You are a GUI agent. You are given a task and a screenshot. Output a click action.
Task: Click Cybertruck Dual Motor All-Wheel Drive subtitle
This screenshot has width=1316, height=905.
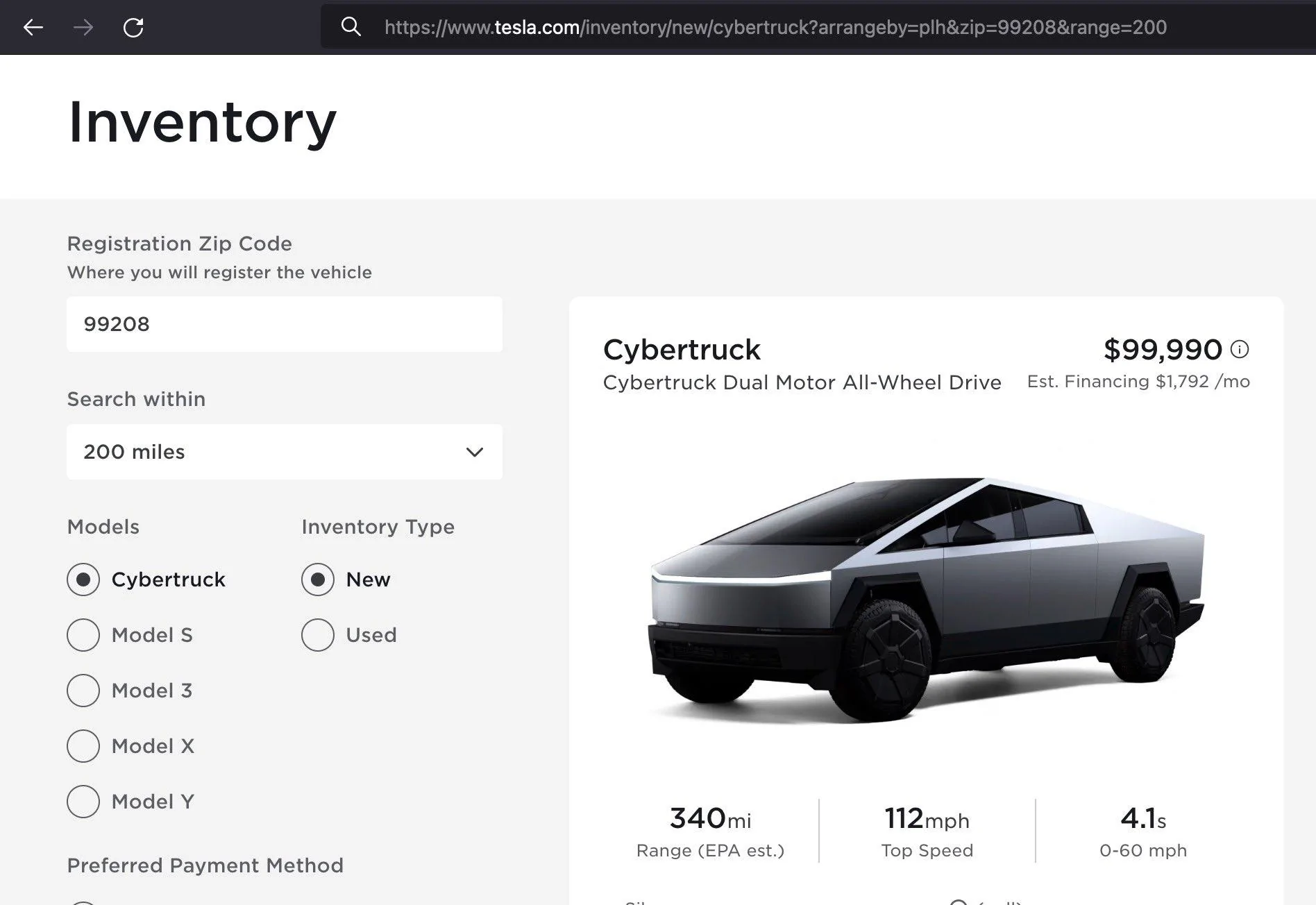[802, 382]
